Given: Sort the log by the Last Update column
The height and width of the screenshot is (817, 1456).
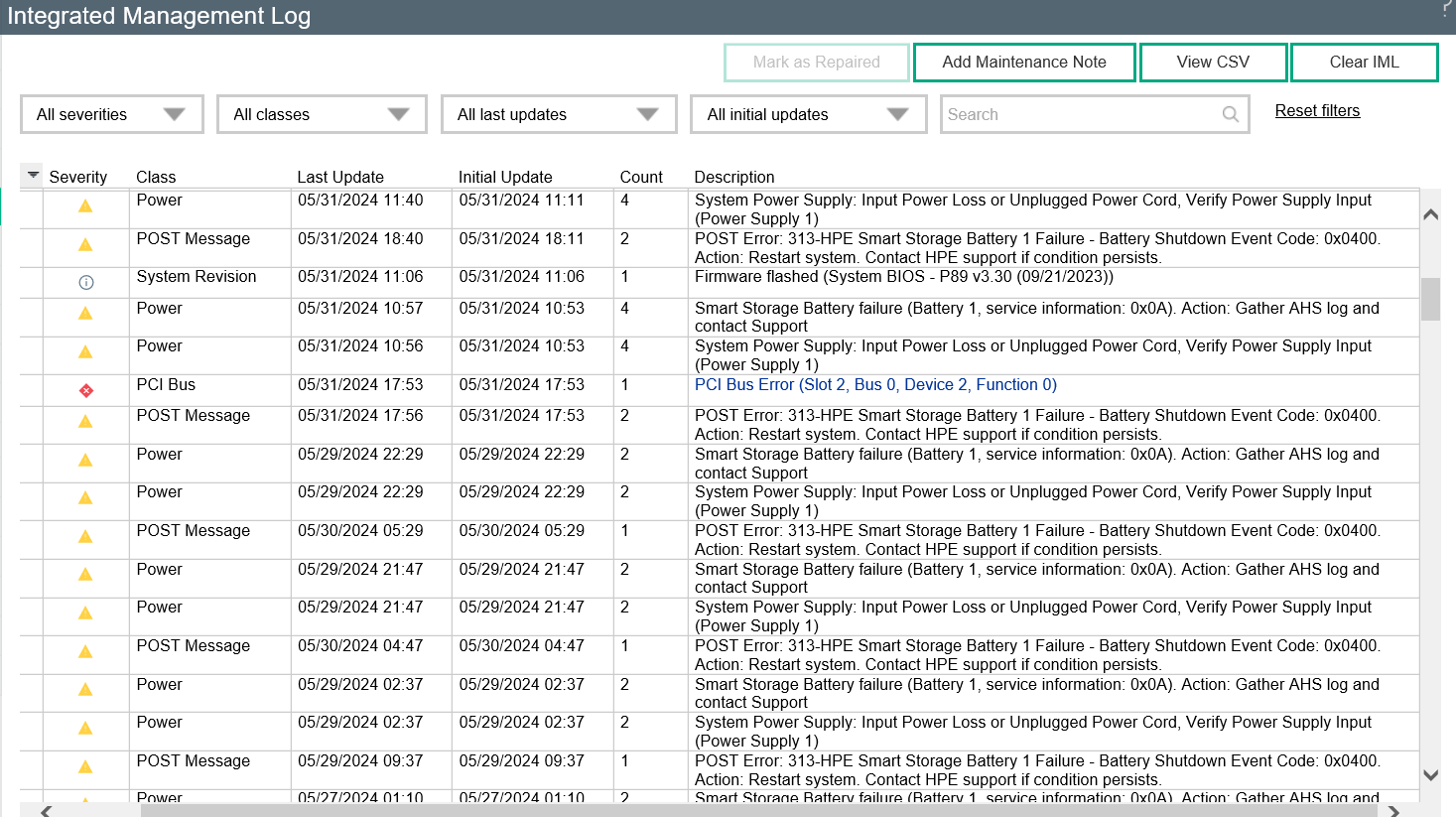Looking at the screenshot, I should coord(340,177).
